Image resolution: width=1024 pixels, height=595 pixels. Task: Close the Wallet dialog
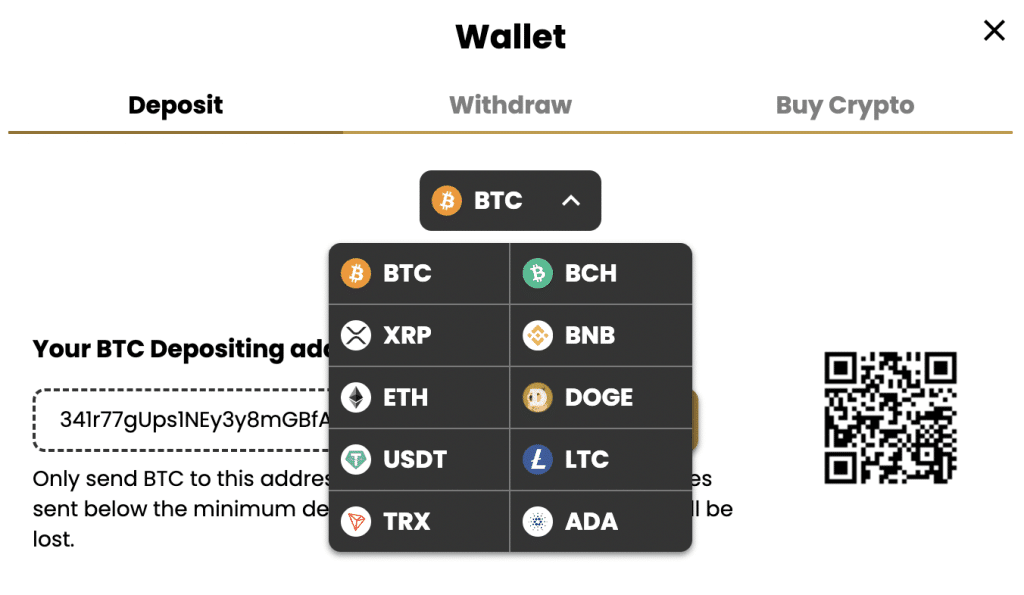[994, 30]
